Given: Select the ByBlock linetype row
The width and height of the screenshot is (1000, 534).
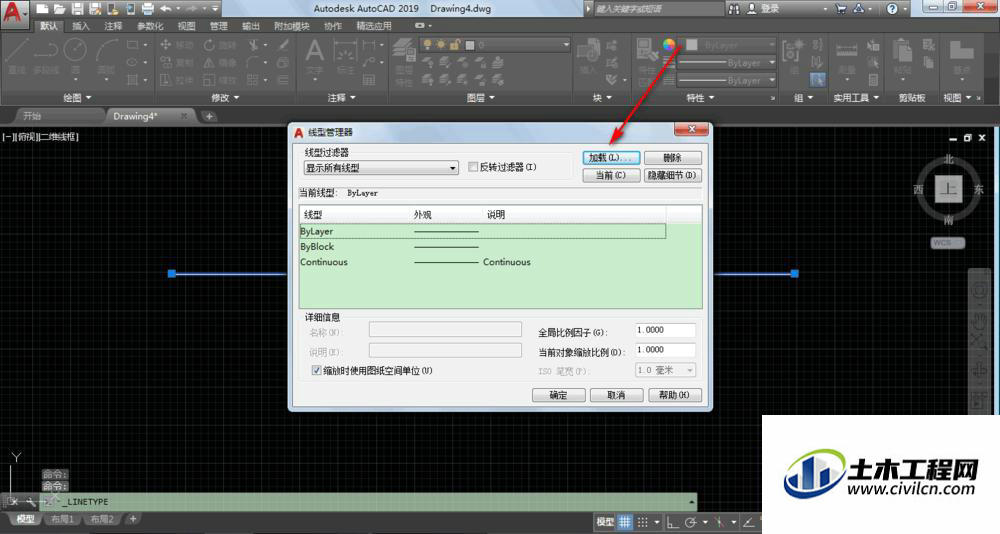Looking at the screenshot, I should coord(482,247).
